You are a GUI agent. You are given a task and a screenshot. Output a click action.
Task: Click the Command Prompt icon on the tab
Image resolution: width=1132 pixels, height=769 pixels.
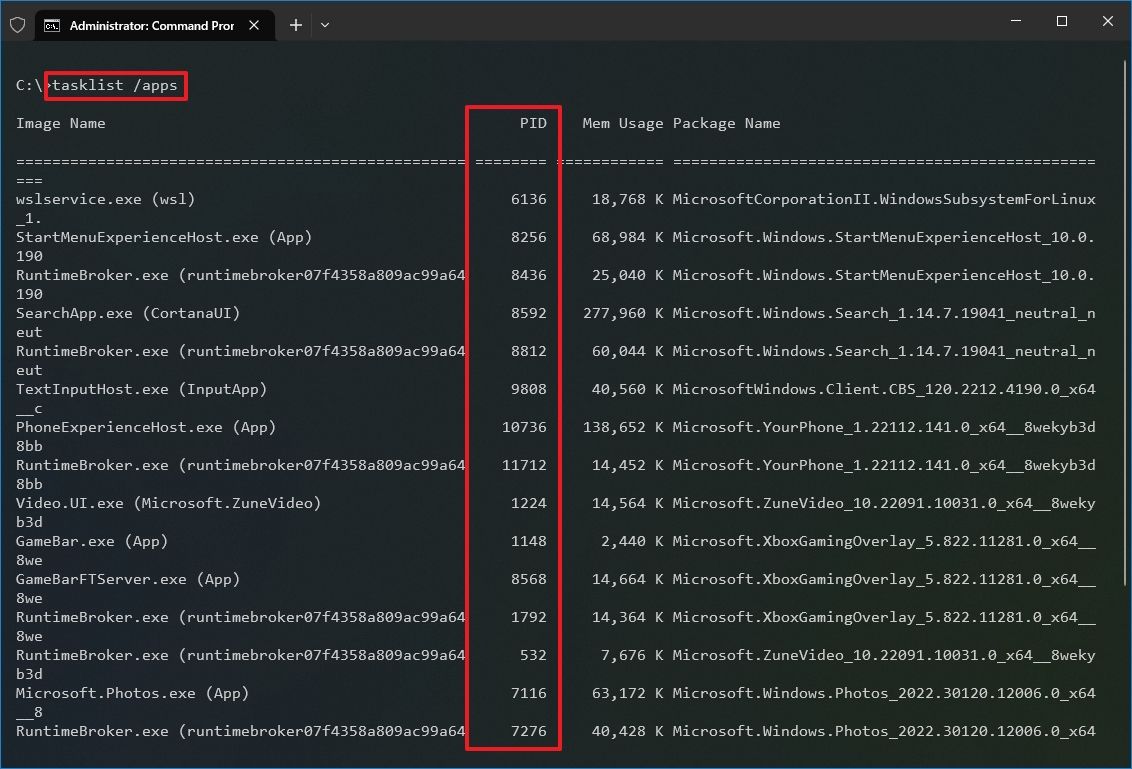tap(53, 25)
